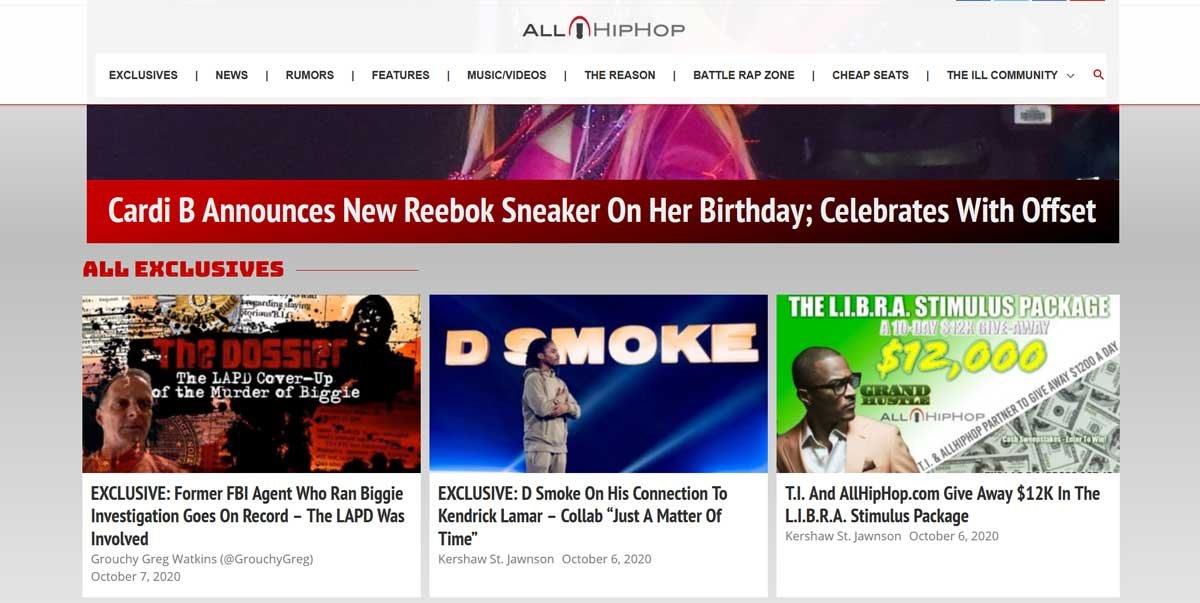Image resolution: width=1200 pixels, height=603 pixels.
Task: Open the Cardi B Reebok sneaker headline
Action: (602, 211)
